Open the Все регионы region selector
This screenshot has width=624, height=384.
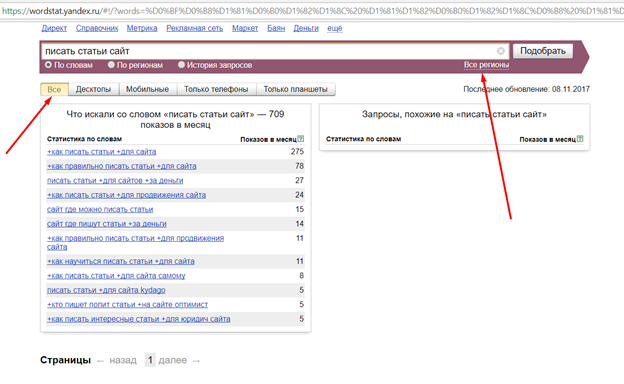click(x=486, y=64)
